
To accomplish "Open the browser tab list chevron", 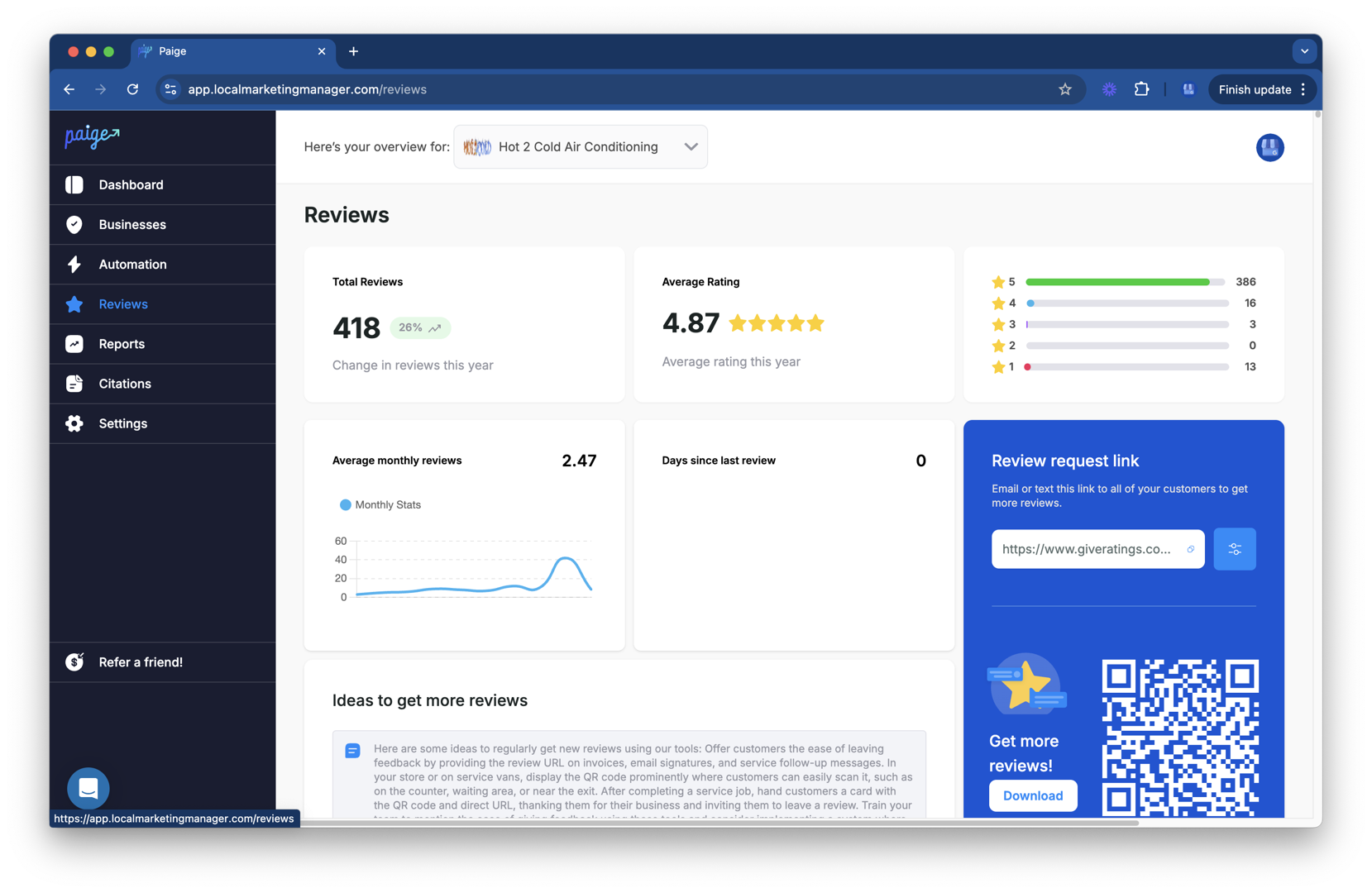I will tap(1304, 51).
